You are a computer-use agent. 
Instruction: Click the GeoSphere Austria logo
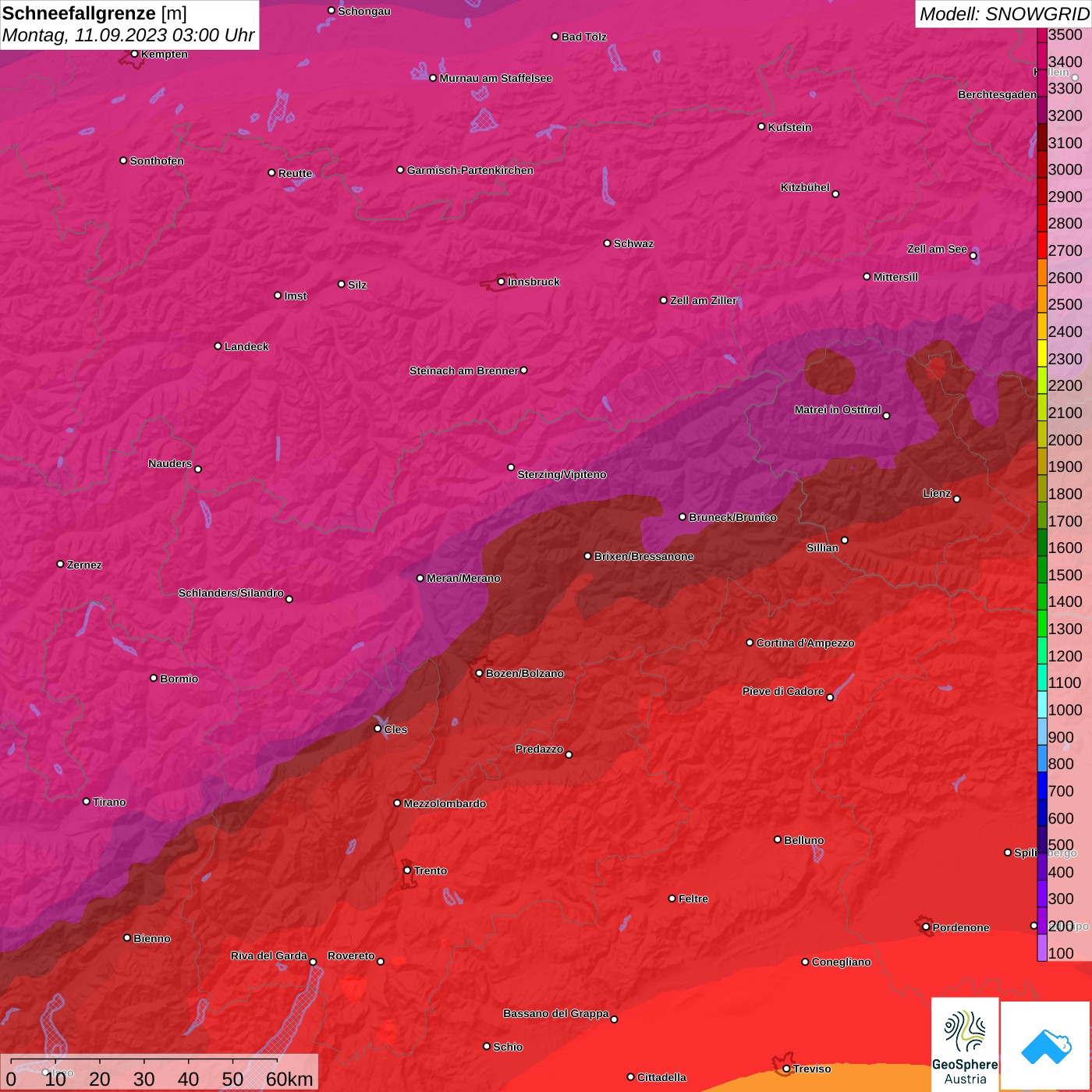965,1045
